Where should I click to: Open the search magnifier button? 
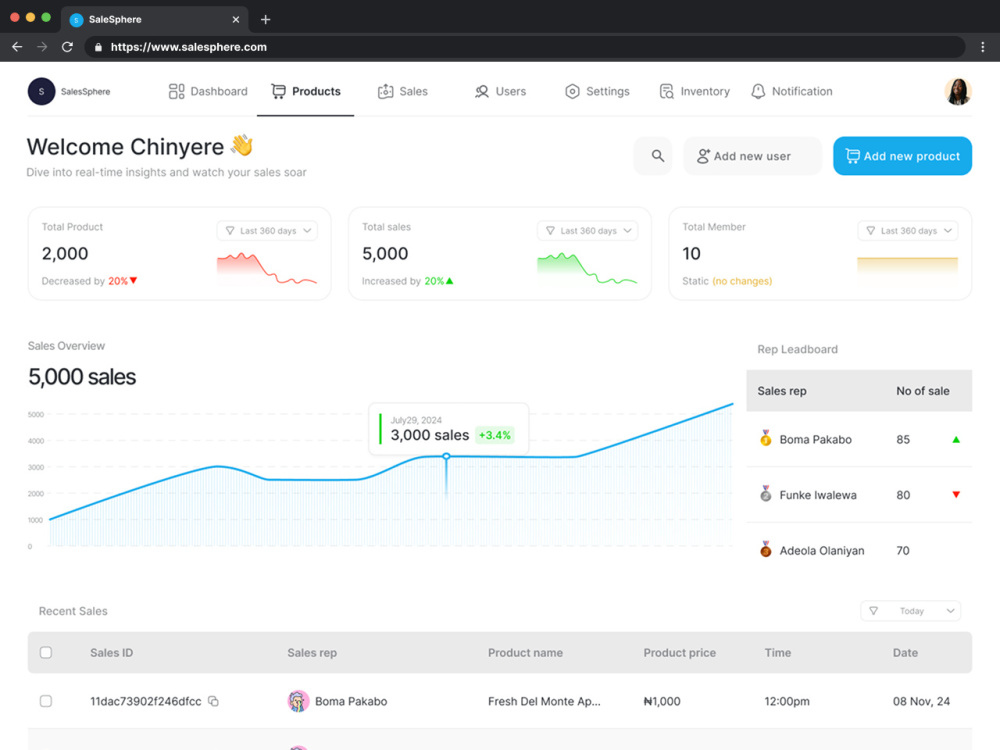pos(653,156)
